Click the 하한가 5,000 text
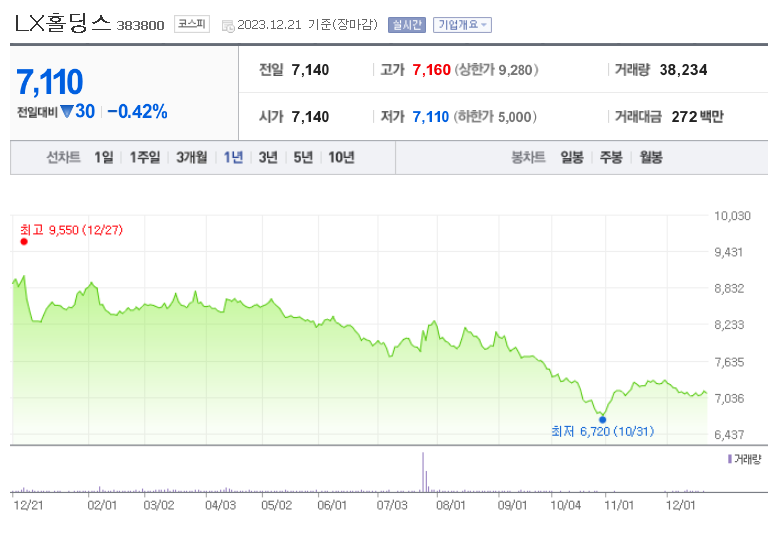 click(x=495, y=117)
